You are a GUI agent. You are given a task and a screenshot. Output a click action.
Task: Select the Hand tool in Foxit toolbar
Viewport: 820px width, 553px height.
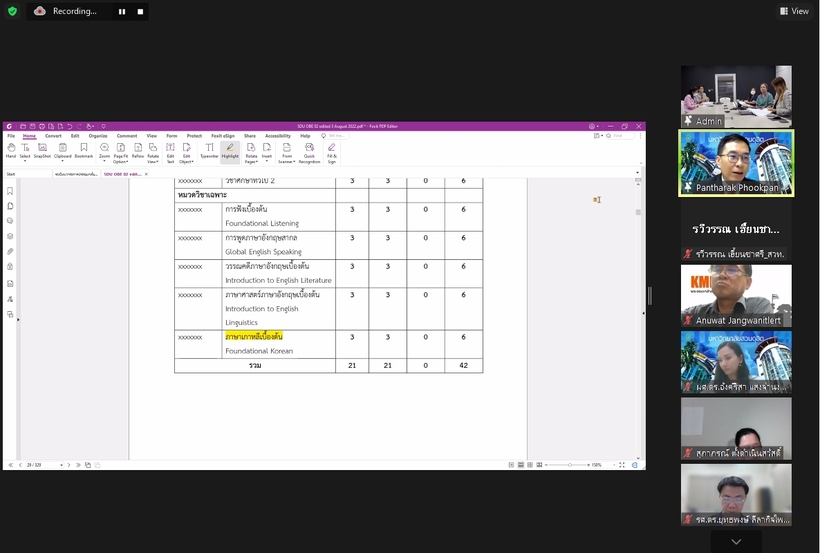pyautogui.click(x=11, y=151)
